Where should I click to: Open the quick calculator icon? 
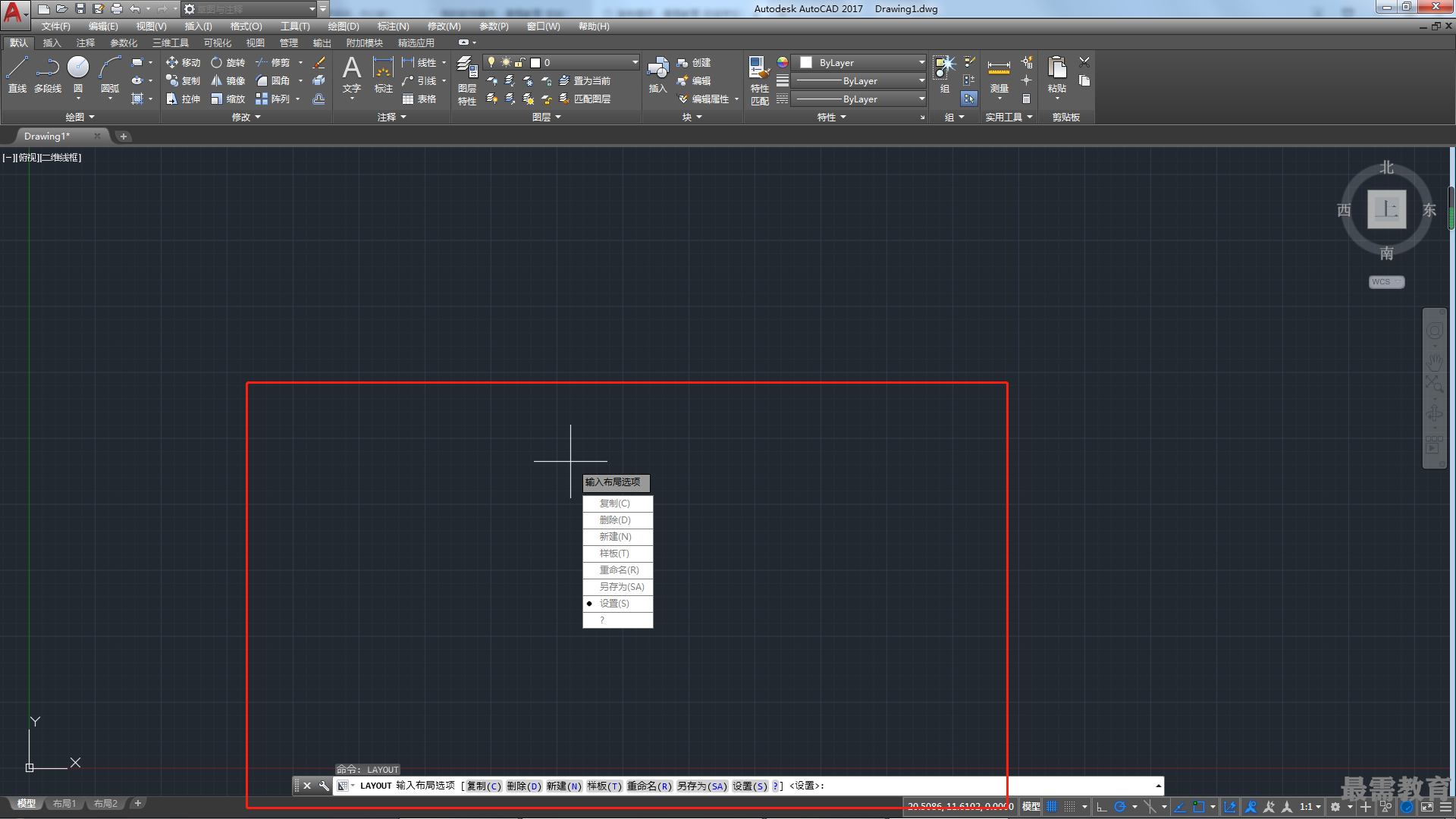(1027, 99)
